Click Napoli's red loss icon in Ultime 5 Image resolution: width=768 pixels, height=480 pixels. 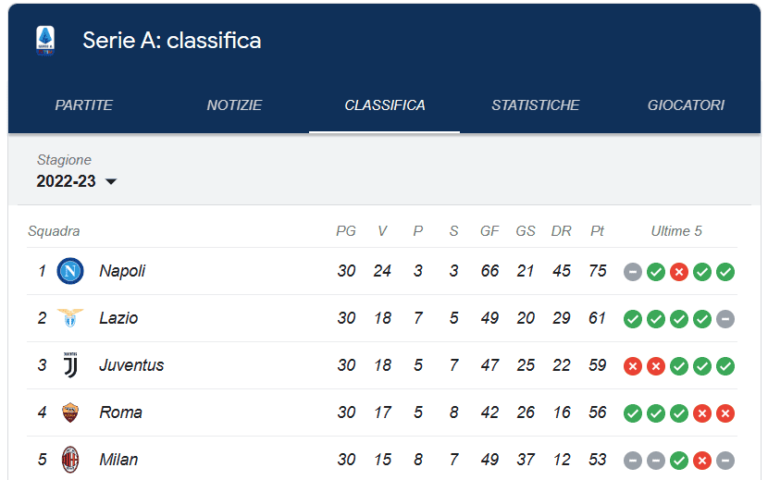(679, 272)
